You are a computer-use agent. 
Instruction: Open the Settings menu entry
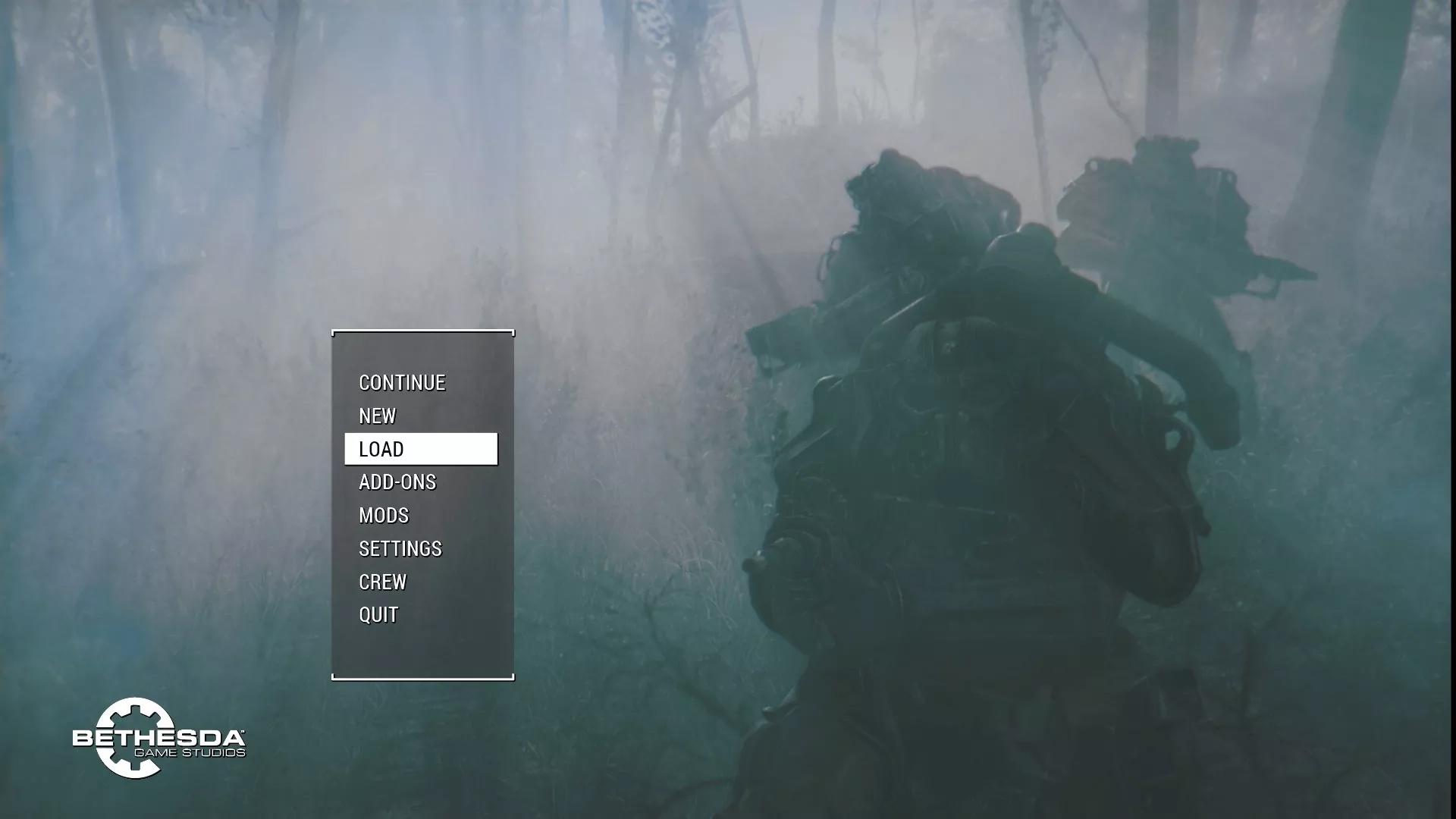click(400, 549)
